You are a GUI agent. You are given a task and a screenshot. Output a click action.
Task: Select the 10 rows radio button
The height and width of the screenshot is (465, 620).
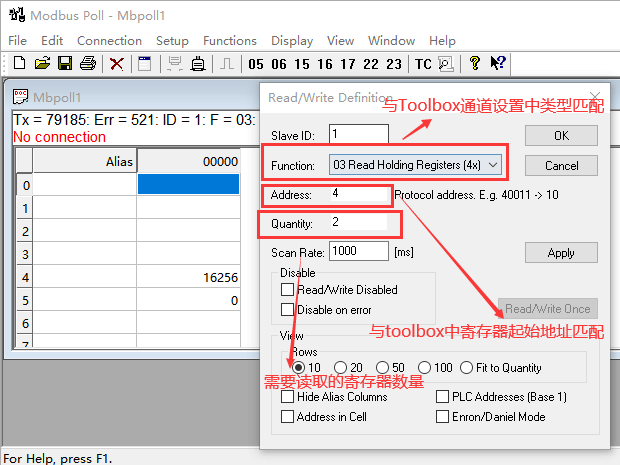pos(299,368)
